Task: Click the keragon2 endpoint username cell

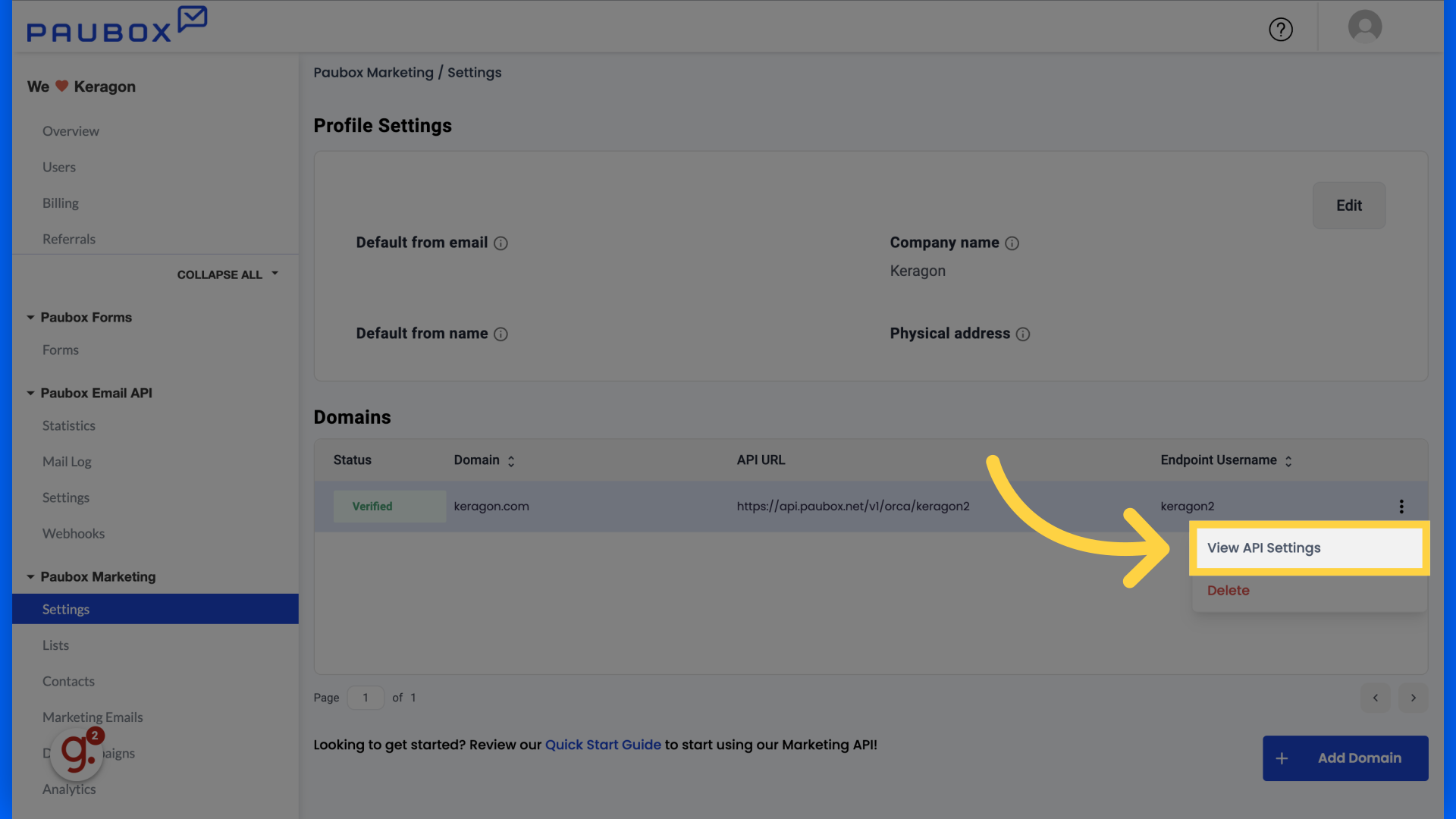Action: pos(1188,507)
